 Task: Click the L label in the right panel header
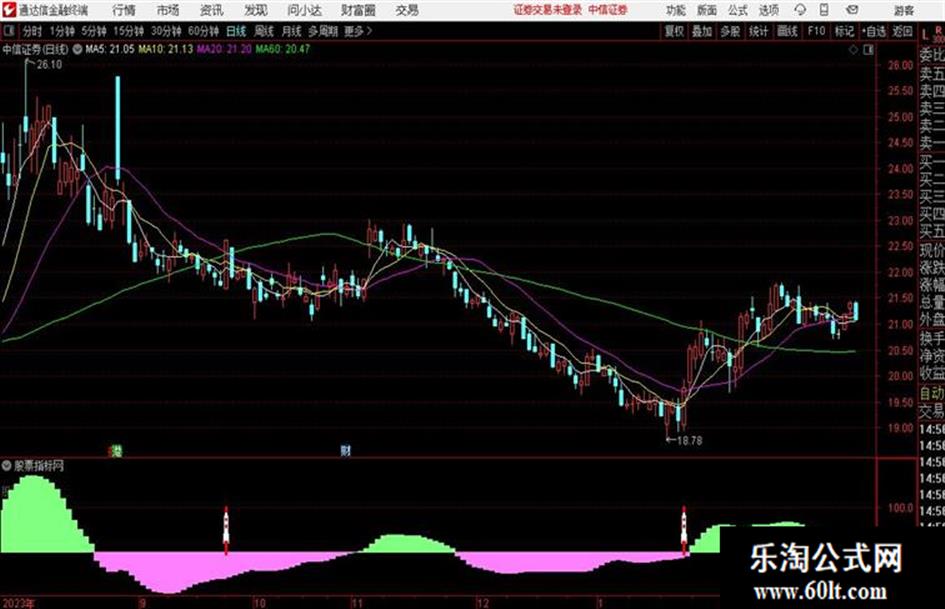tap(925, 34)
